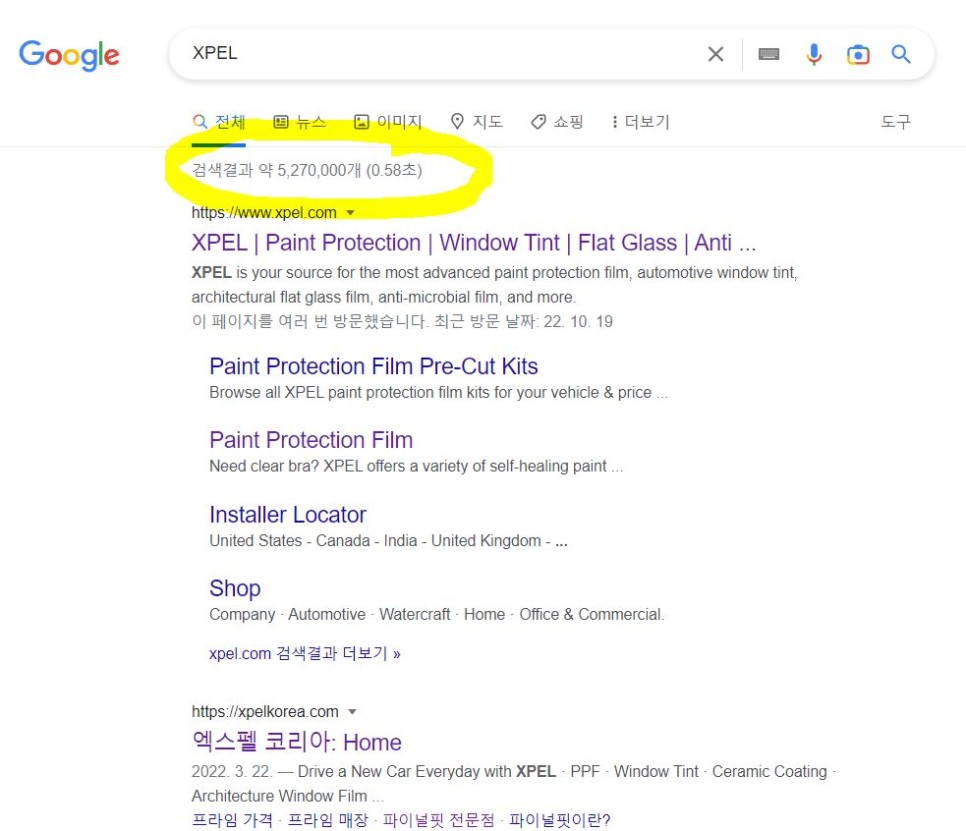Switch to the 뉴스 (News) tab
This screenshot has width=966, height=831.
pyautogui.click(x=299, y=122)
